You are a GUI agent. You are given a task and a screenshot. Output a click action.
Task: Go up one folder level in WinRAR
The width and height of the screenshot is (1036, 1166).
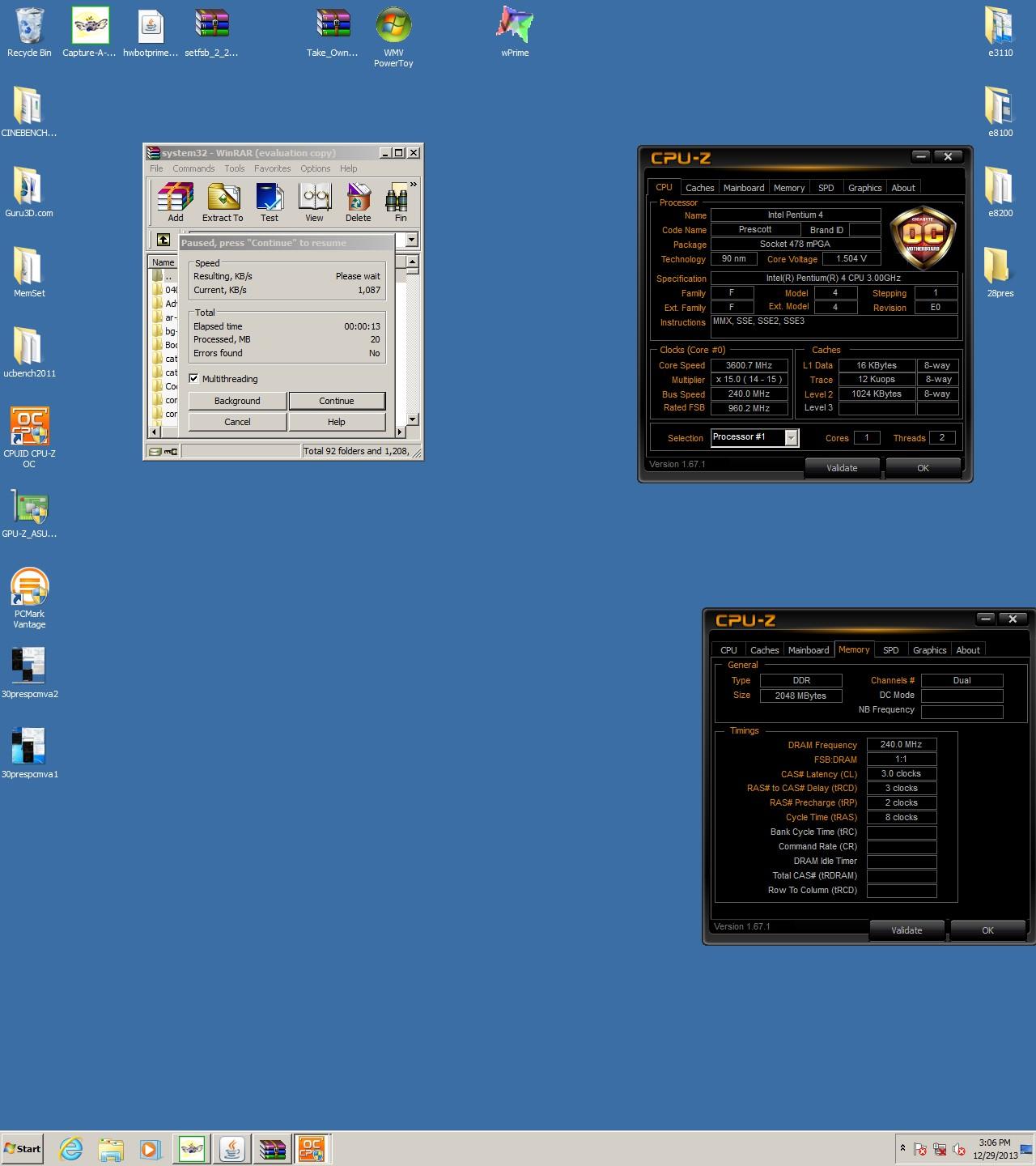163,240
